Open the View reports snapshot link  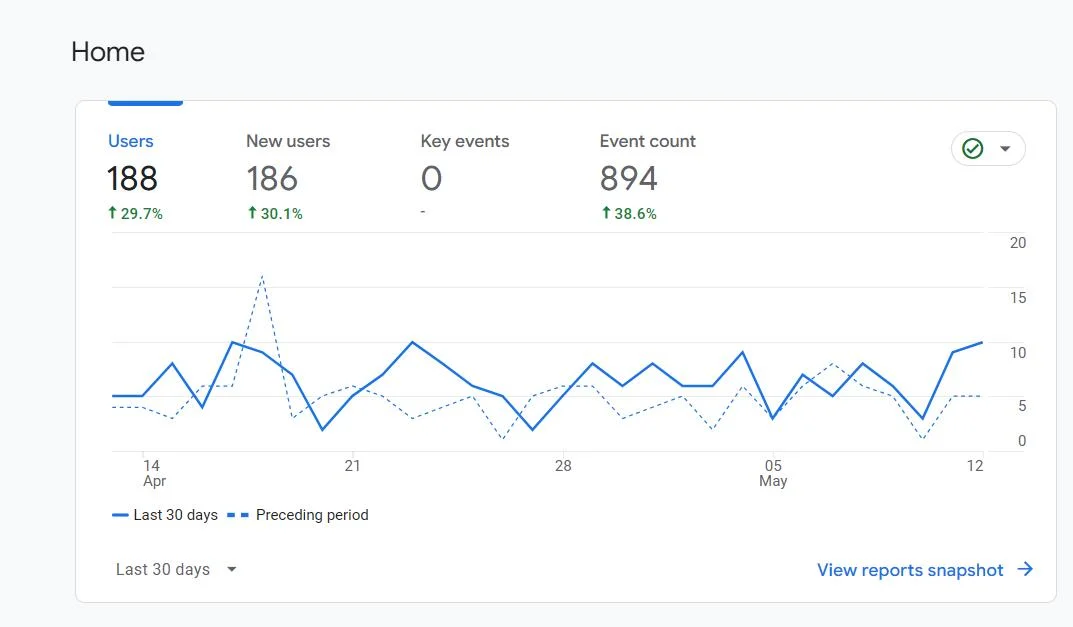(x=910, y=570)
